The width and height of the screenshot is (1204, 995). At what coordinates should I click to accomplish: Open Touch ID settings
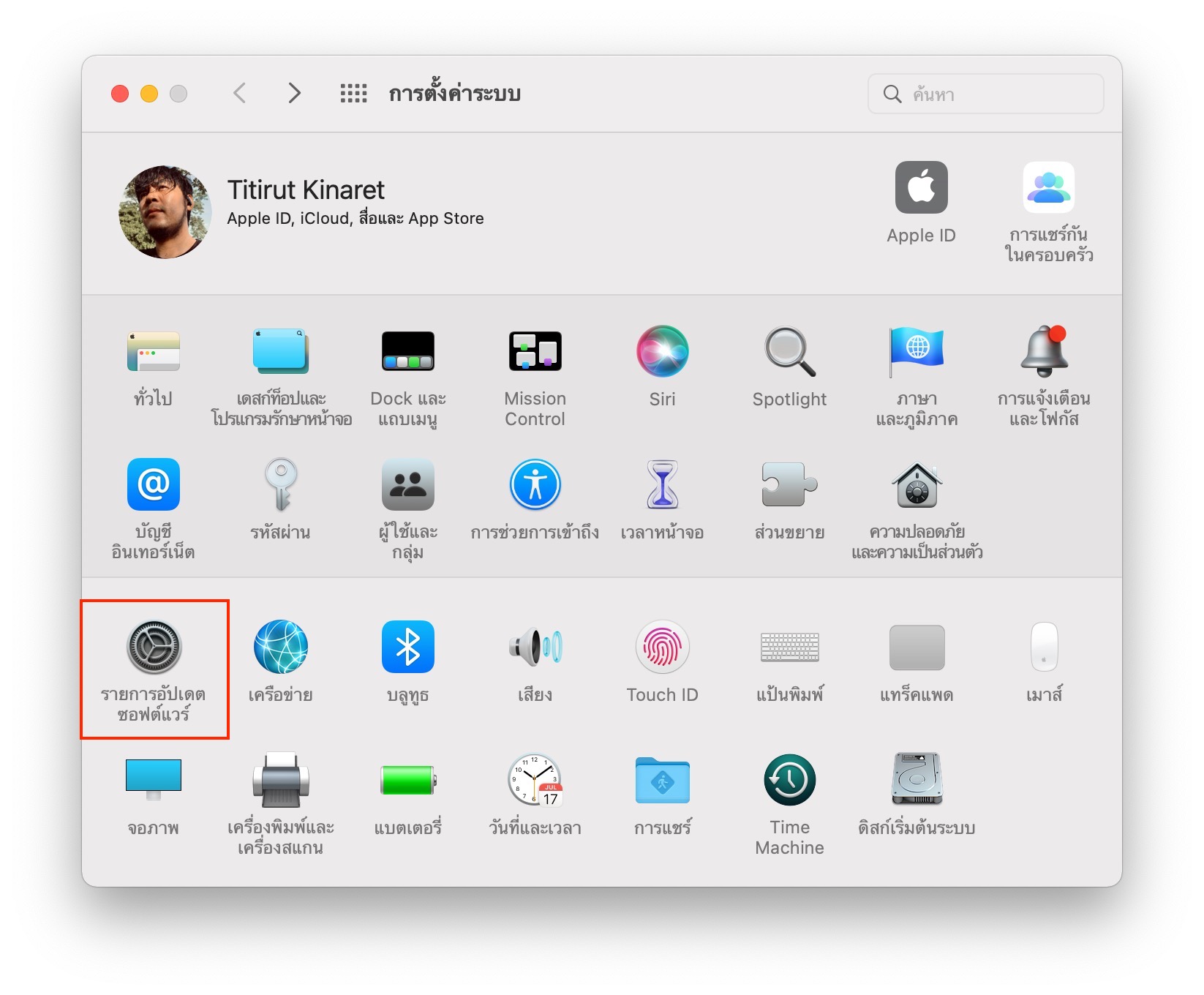(662, 647)
